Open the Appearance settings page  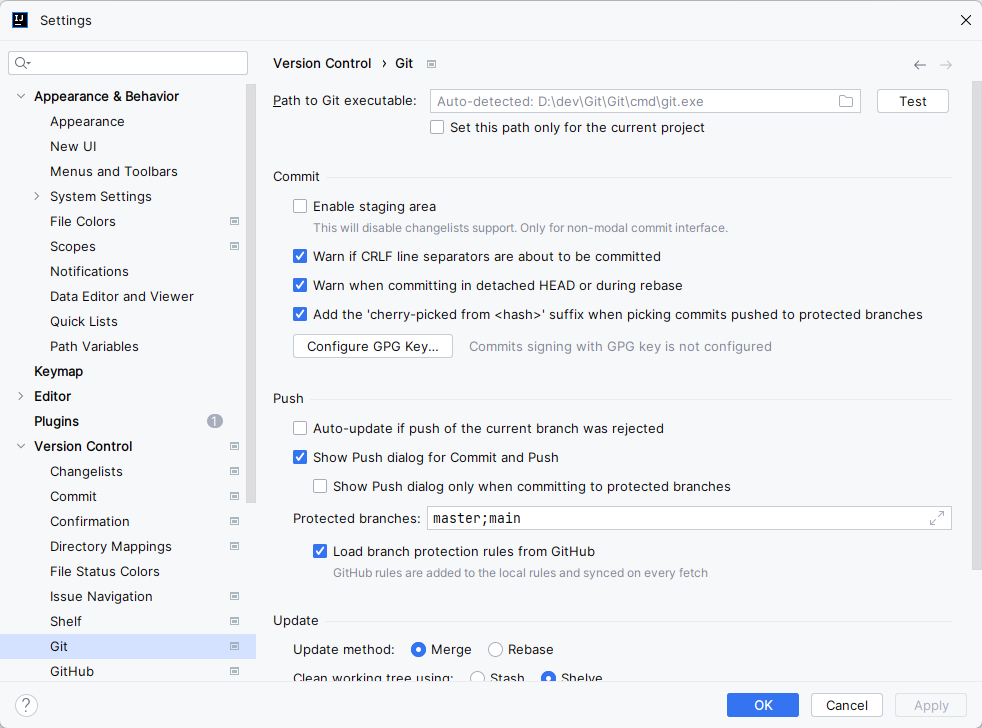tap(87, 122)
